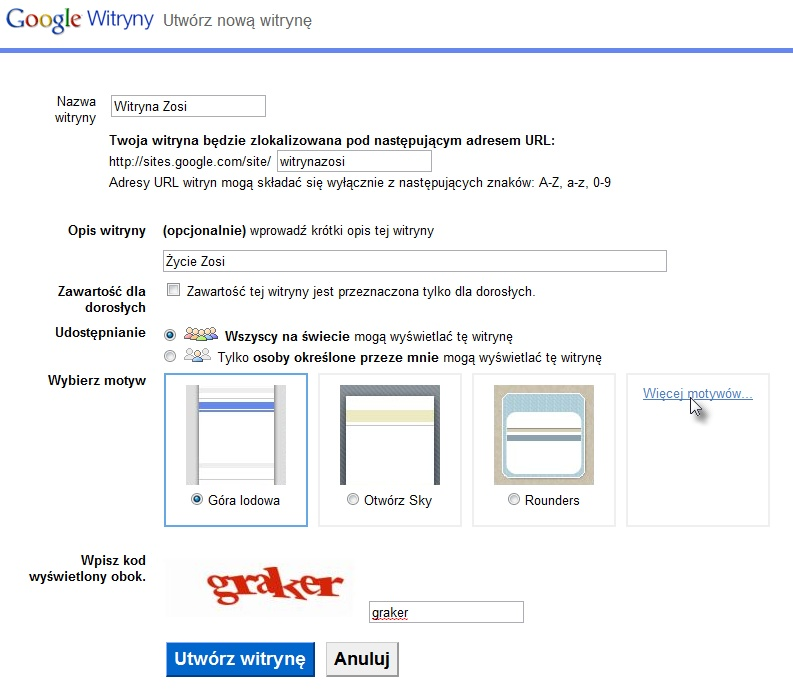Image resolution: width=793 pixels, height=694 pixels.
Task: Select the 'Tylko osoby określone przeze mnie' radio button
Action: [x=170, y=356]
